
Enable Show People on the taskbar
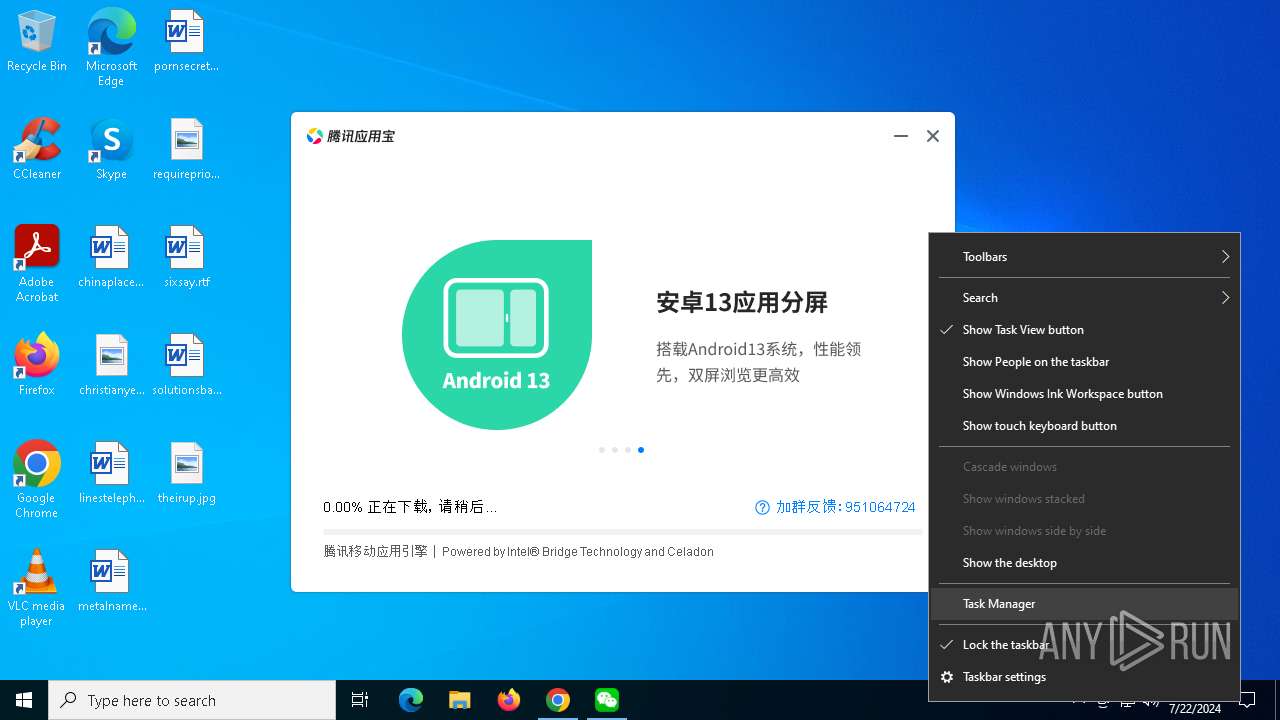click(1084, 362)
